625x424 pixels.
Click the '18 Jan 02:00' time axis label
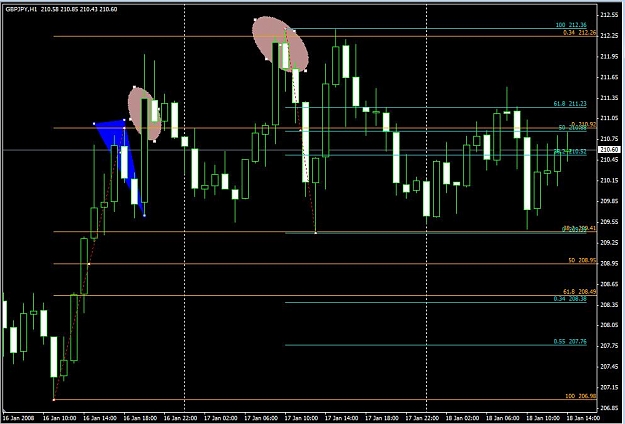463,418
